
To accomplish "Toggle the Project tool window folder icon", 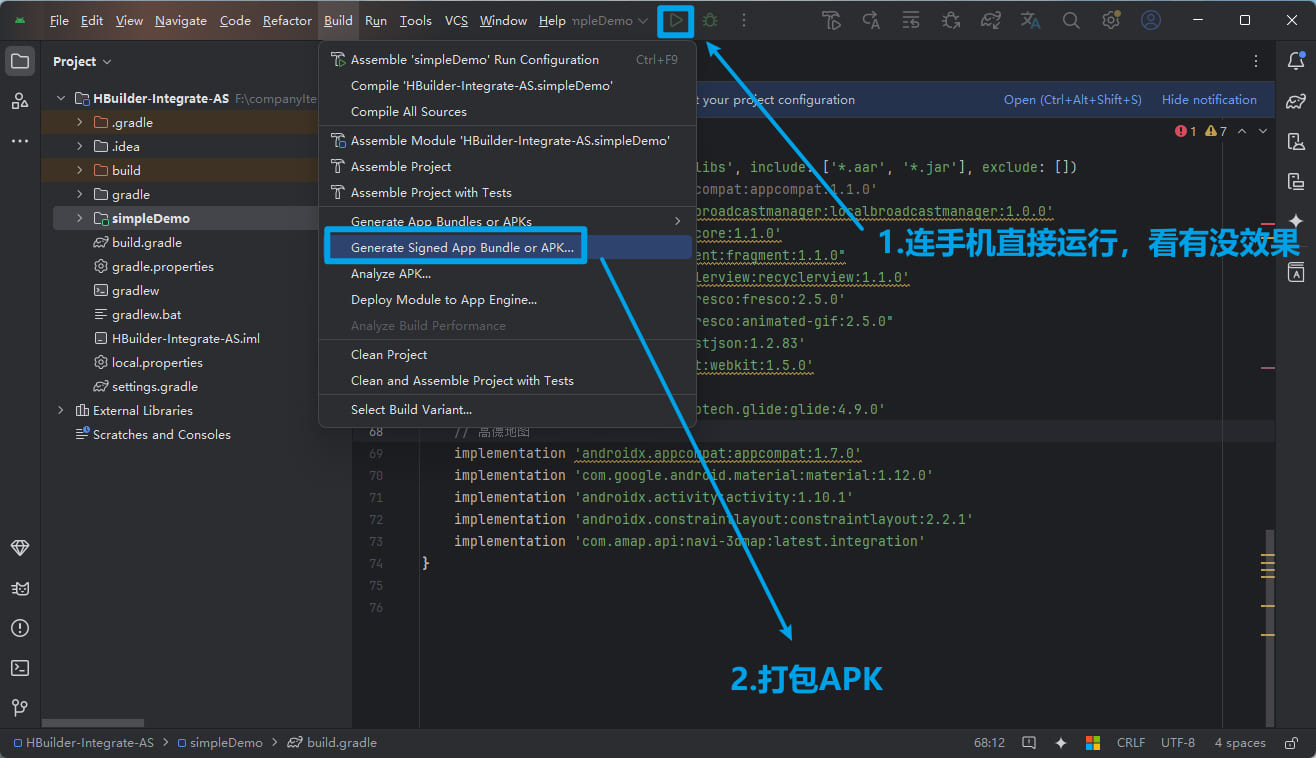I will pos(20,61).
